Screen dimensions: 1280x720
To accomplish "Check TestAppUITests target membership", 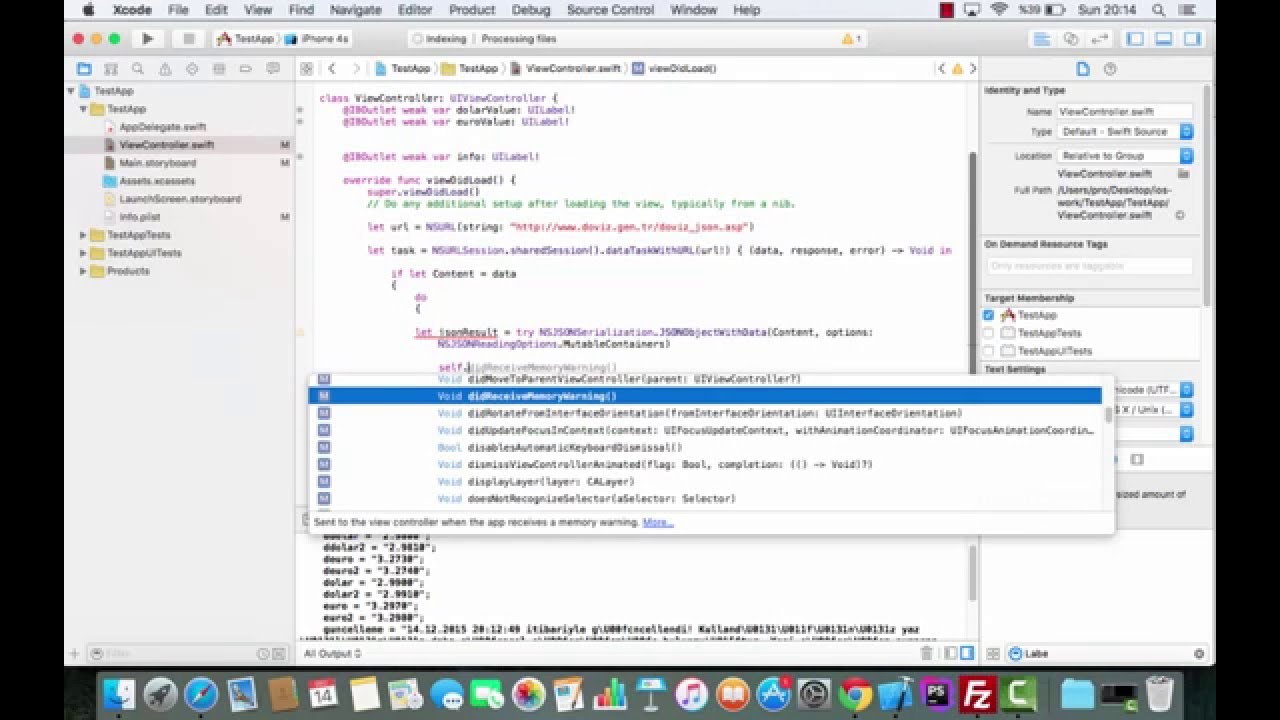I will point(989,351).
